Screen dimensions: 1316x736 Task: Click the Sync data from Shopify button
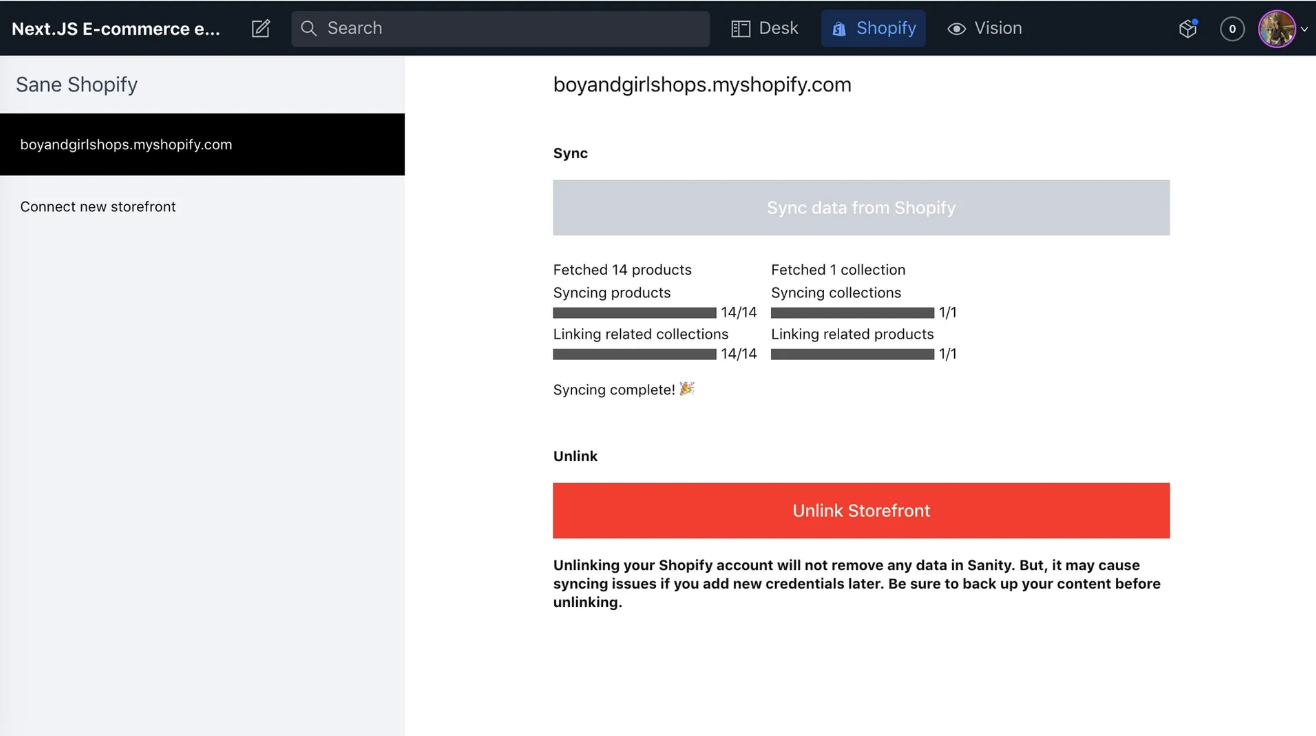(x=861, y=208)
